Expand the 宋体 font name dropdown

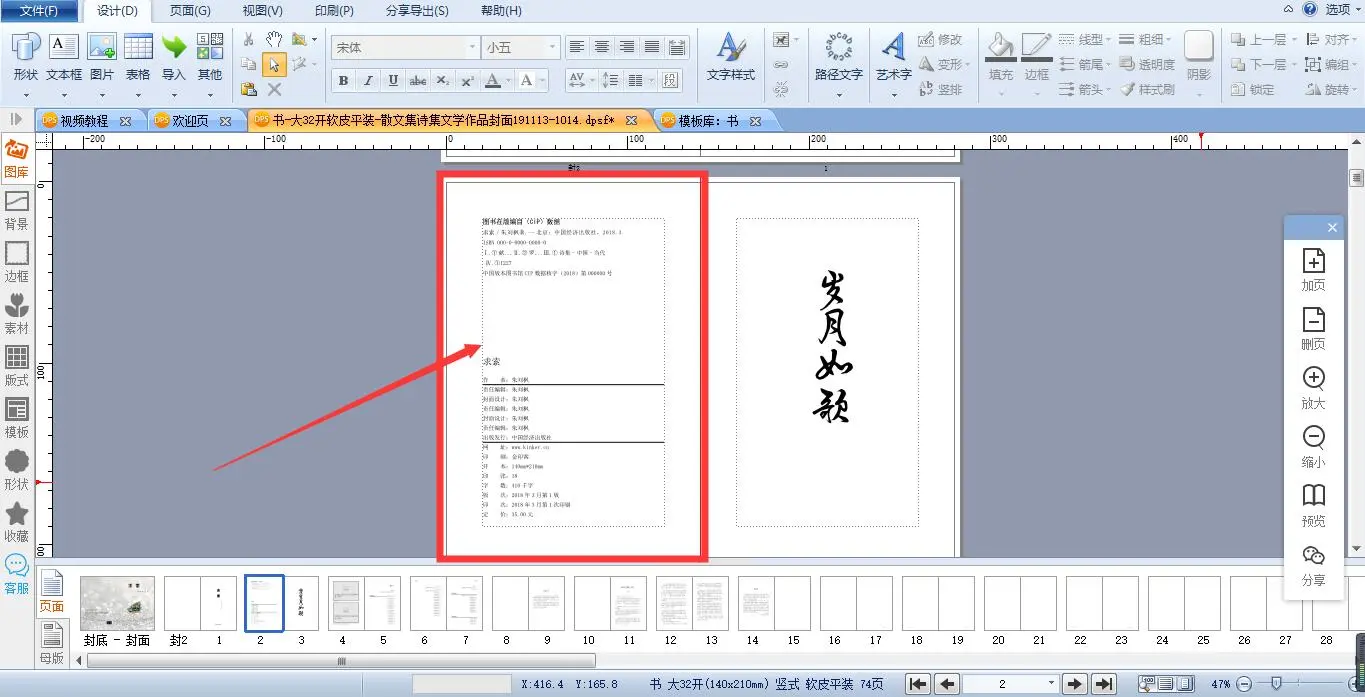coord(472,48)
